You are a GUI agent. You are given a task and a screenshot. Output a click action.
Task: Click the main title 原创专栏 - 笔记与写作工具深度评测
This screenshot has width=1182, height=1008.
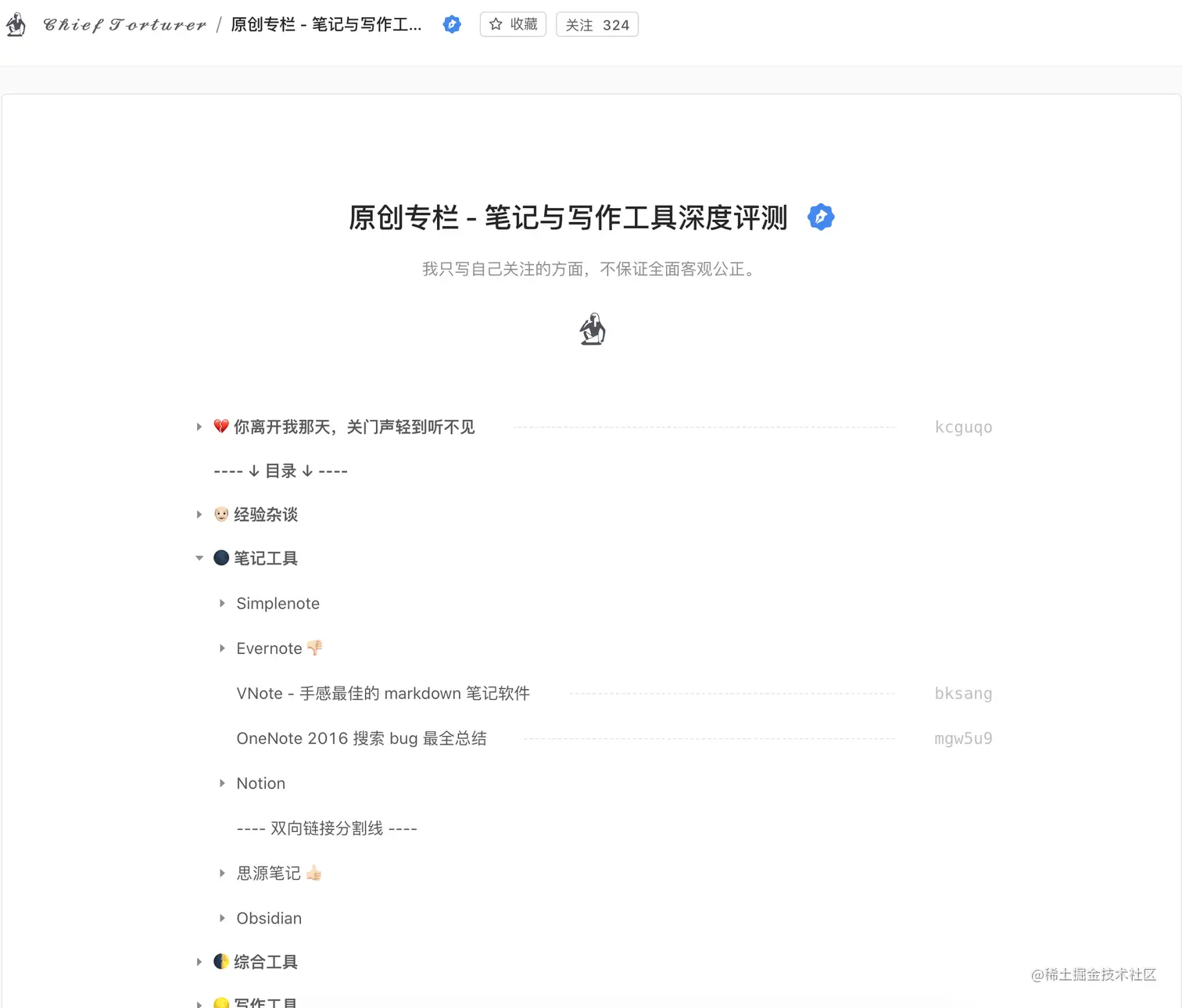(x=568, y=217)
